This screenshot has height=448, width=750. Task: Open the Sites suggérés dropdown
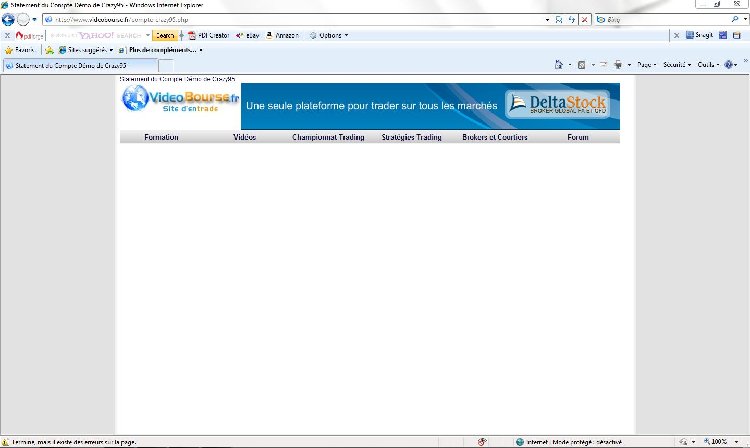click(86, 50)
